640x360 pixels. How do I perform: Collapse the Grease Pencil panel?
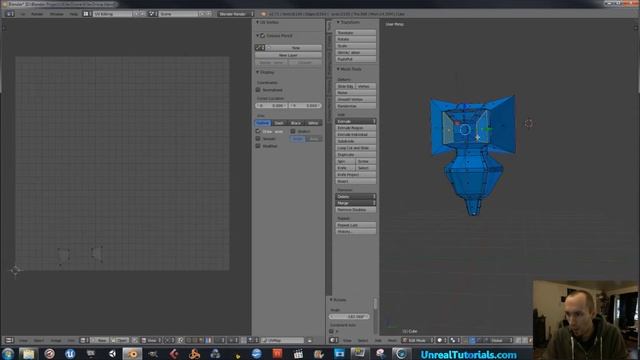[257, 36]
